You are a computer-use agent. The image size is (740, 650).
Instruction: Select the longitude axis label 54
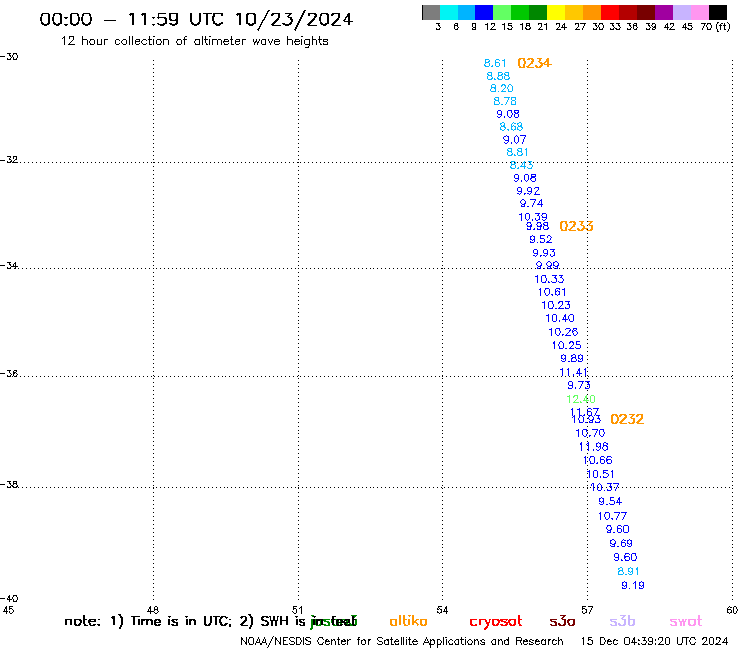(x=442, y=610)
